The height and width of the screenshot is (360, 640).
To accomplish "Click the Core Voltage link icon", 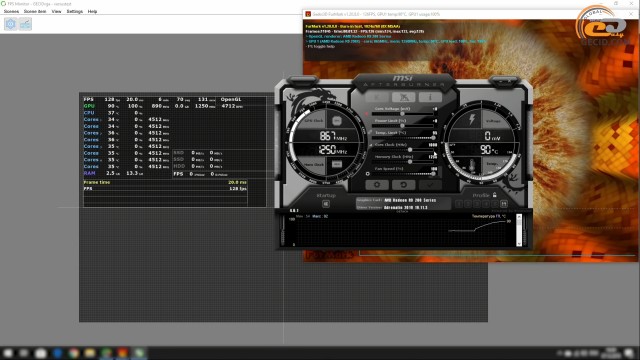I will pyautogui.click(x=366, y=114).
